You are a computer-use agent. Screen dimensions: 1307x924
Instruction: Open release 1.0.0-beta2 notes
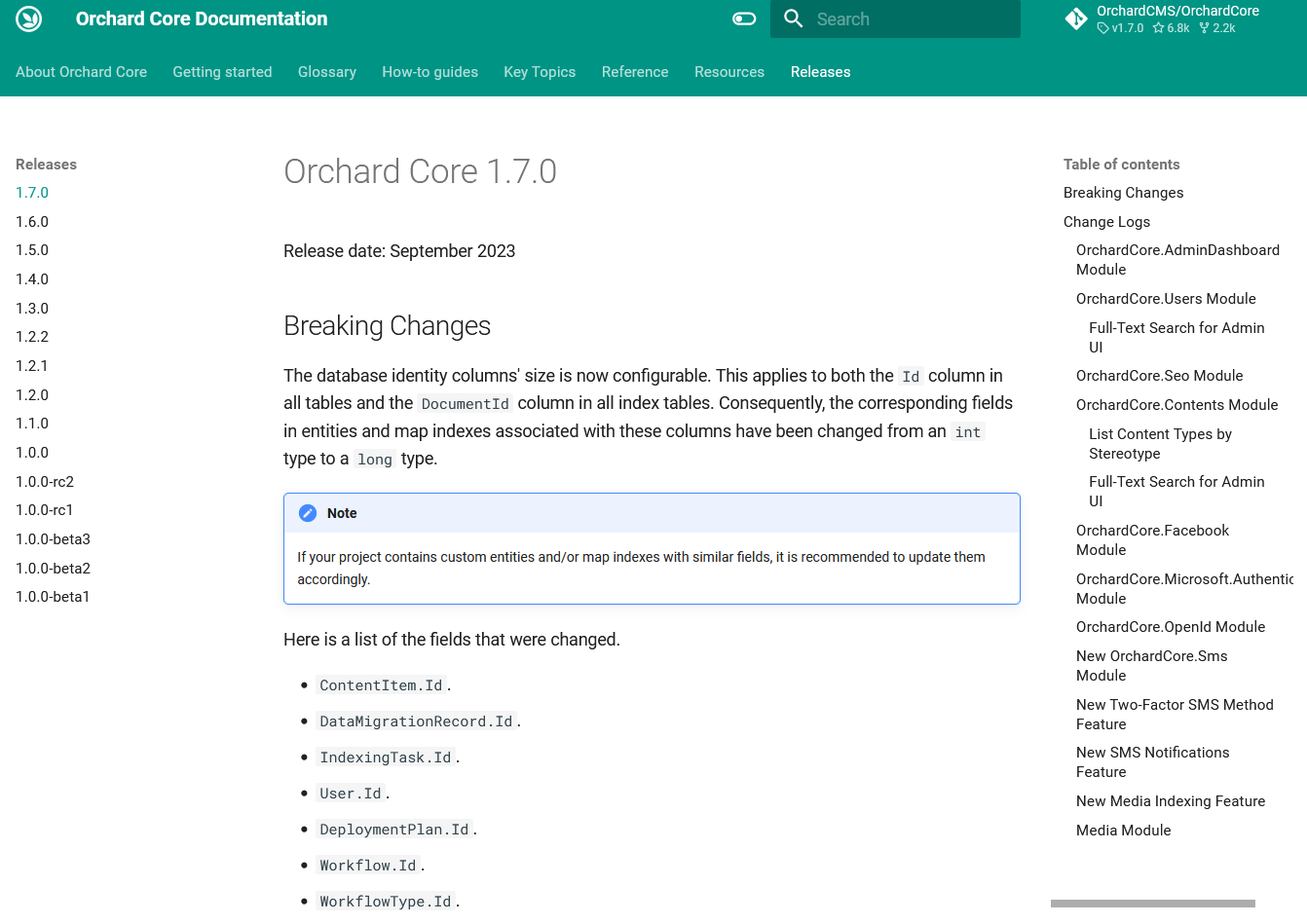tap(53, 569)
